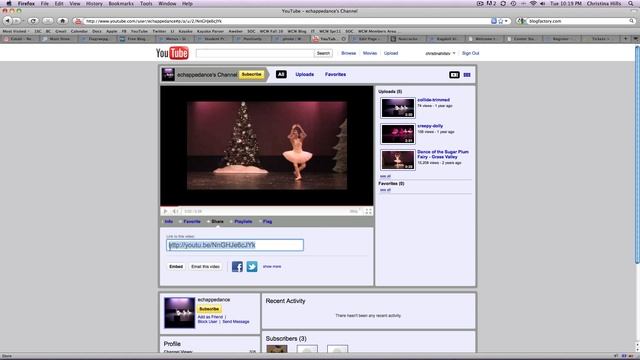Click the YouTube search input field
640x360 pixels.
(255, 53)
